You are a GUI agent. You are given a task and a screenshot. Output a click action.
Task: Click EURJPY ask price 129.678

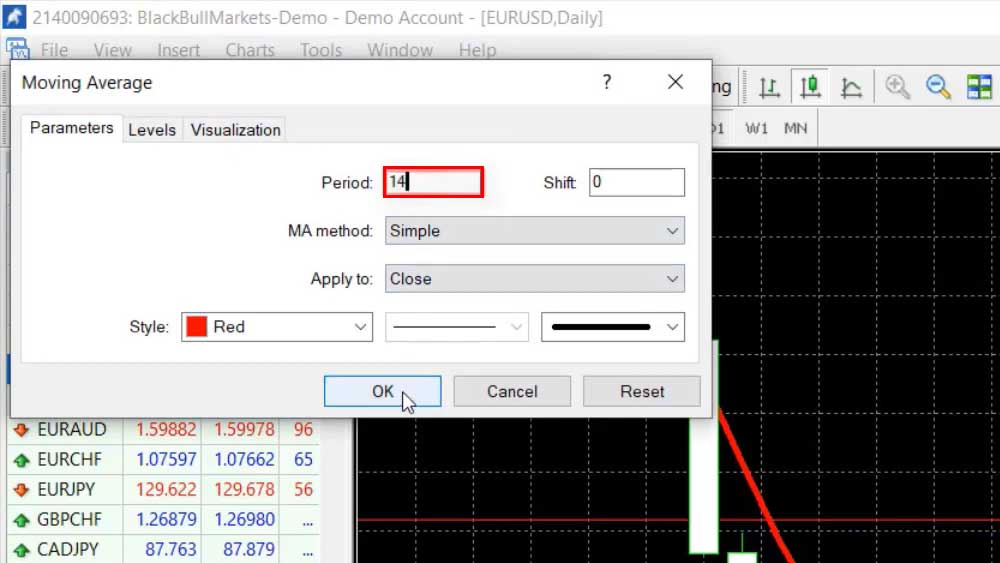pos(244,490)
